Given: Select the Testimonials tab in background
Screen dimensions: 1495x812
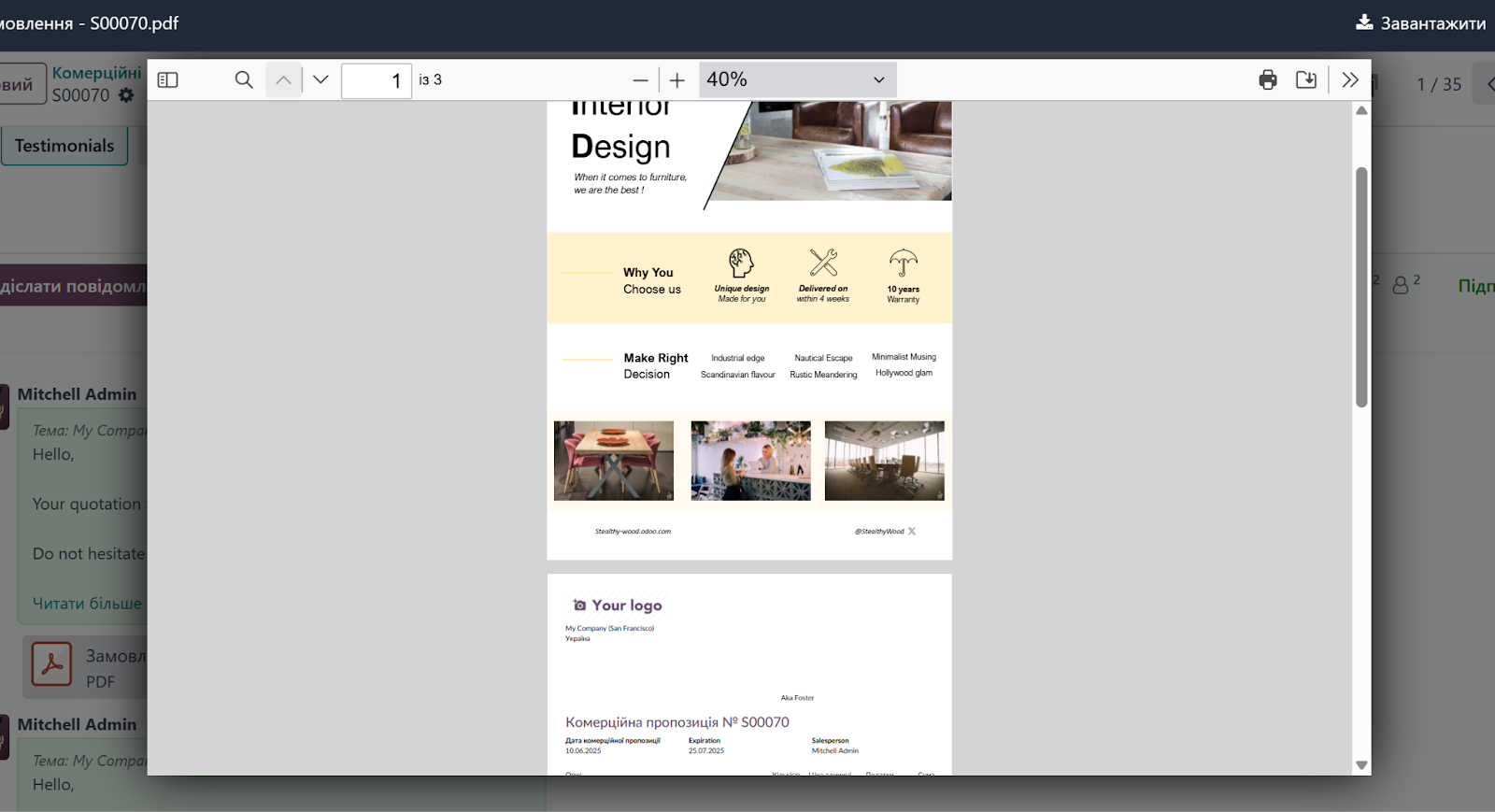Looking at the screenshot, I should click(x=64, y=146).
